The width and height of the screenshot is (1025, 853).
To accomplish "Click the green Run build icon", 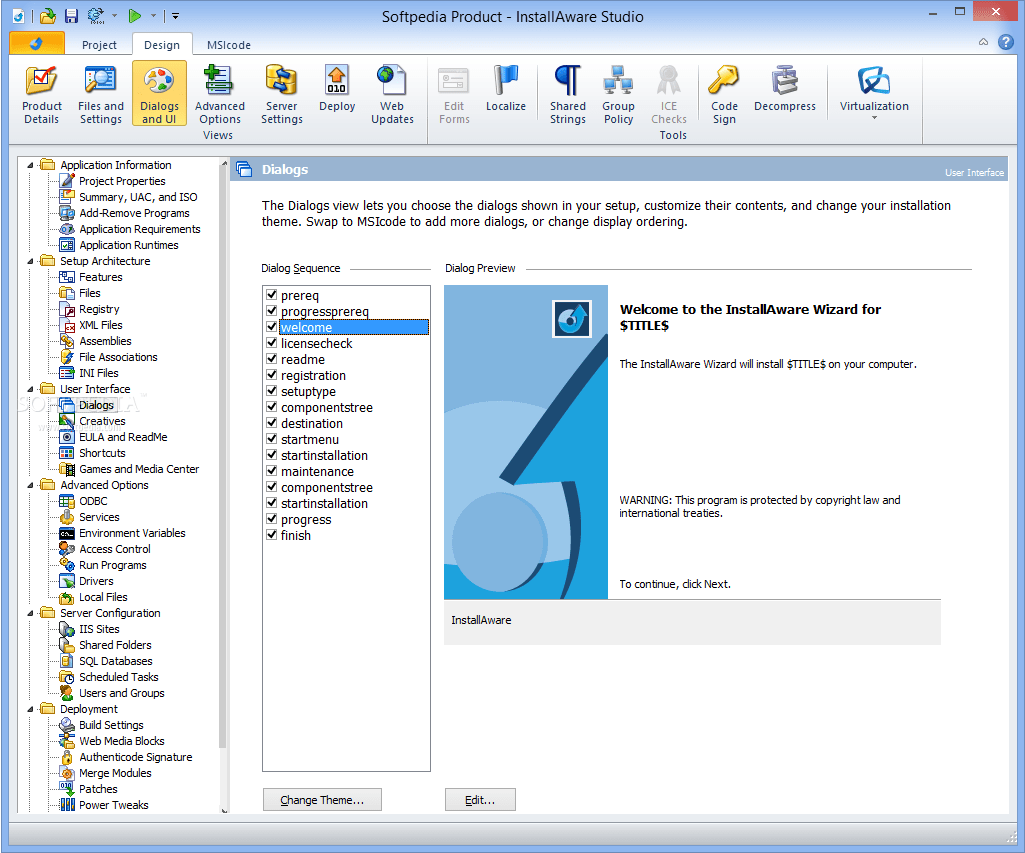I will [135, 16].
